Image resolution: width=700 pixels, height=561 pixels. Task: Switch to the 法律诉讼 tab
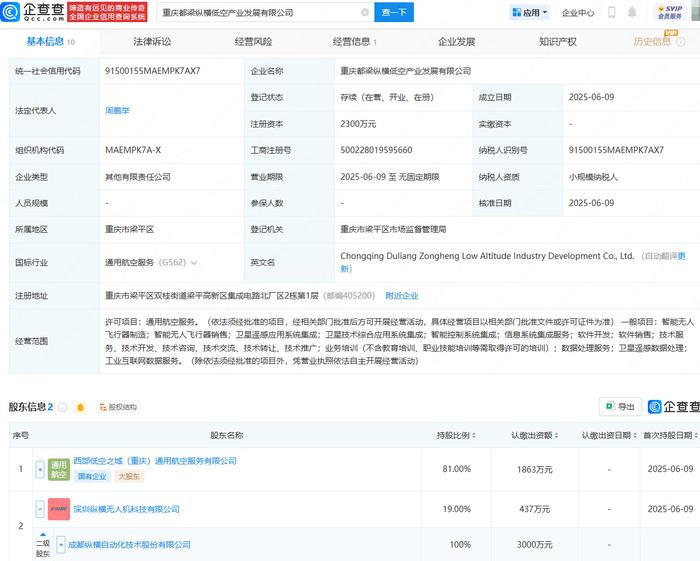pyautogui.click(x=152, y=42)
